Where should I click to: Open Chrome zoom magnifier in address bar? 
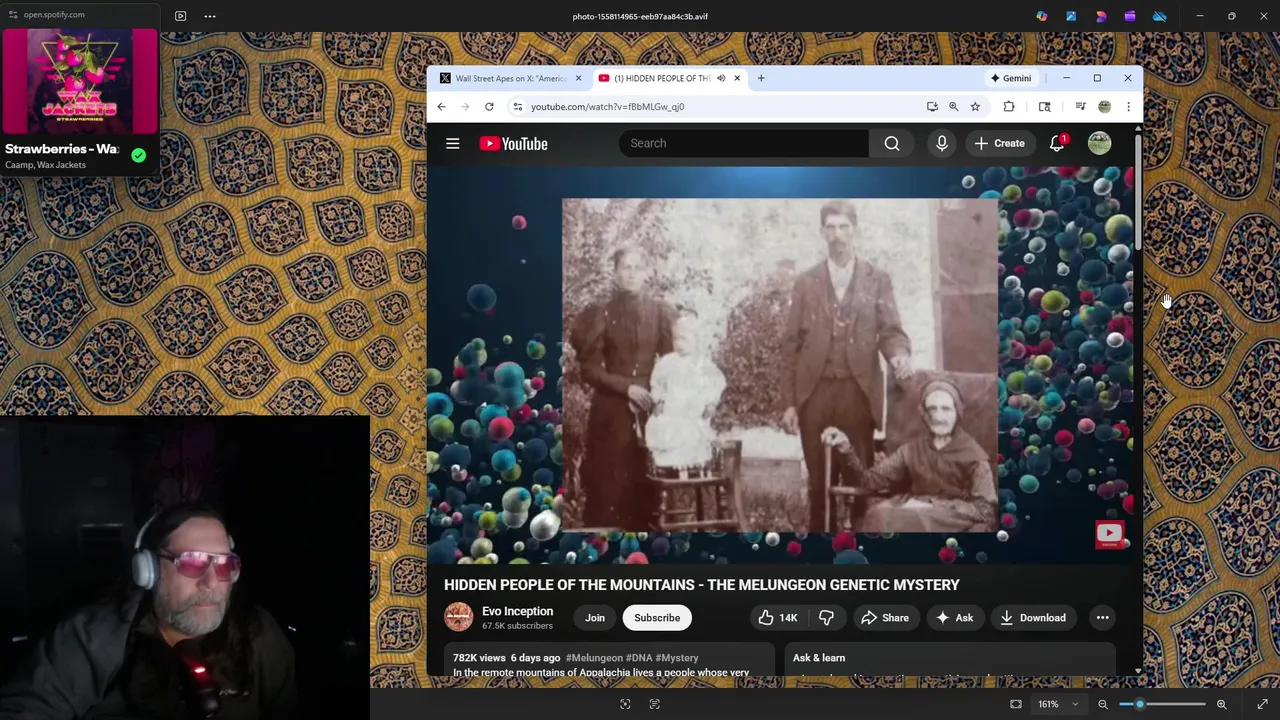(953, 106)
